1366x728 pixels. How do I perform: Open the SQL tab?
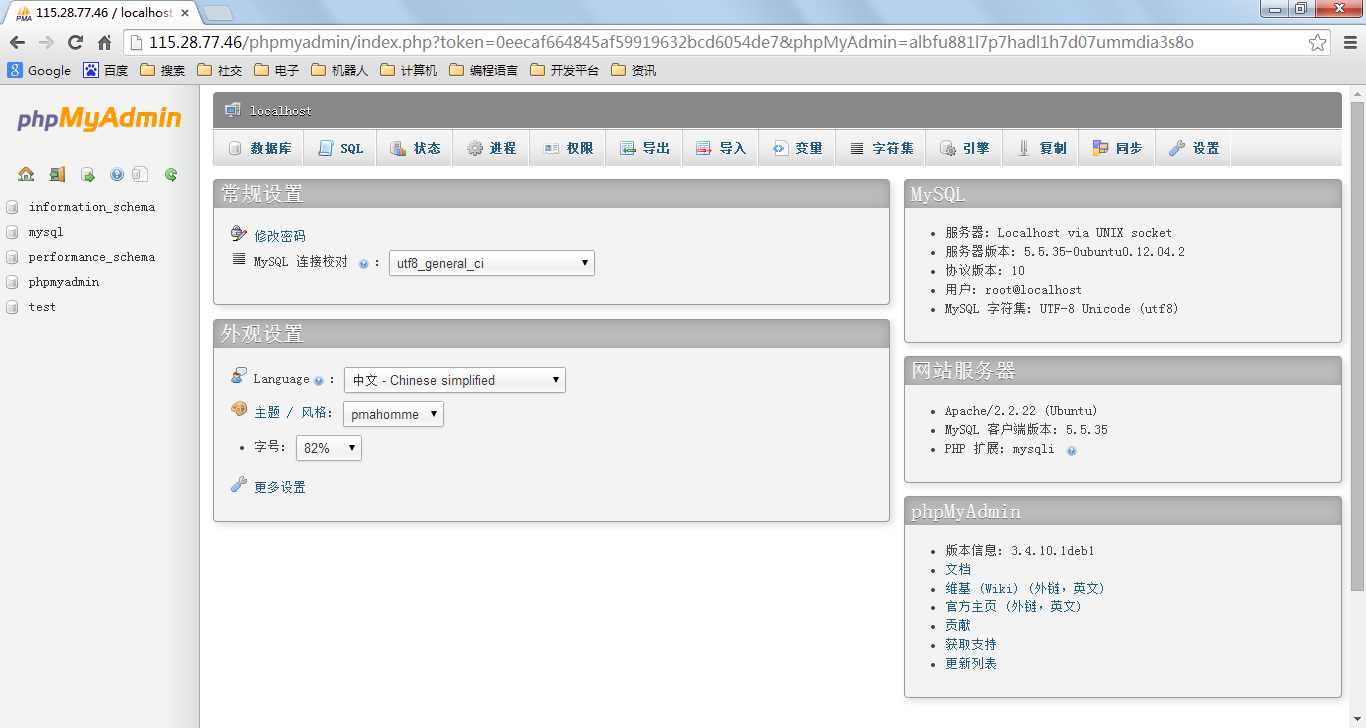pos(340,148)
